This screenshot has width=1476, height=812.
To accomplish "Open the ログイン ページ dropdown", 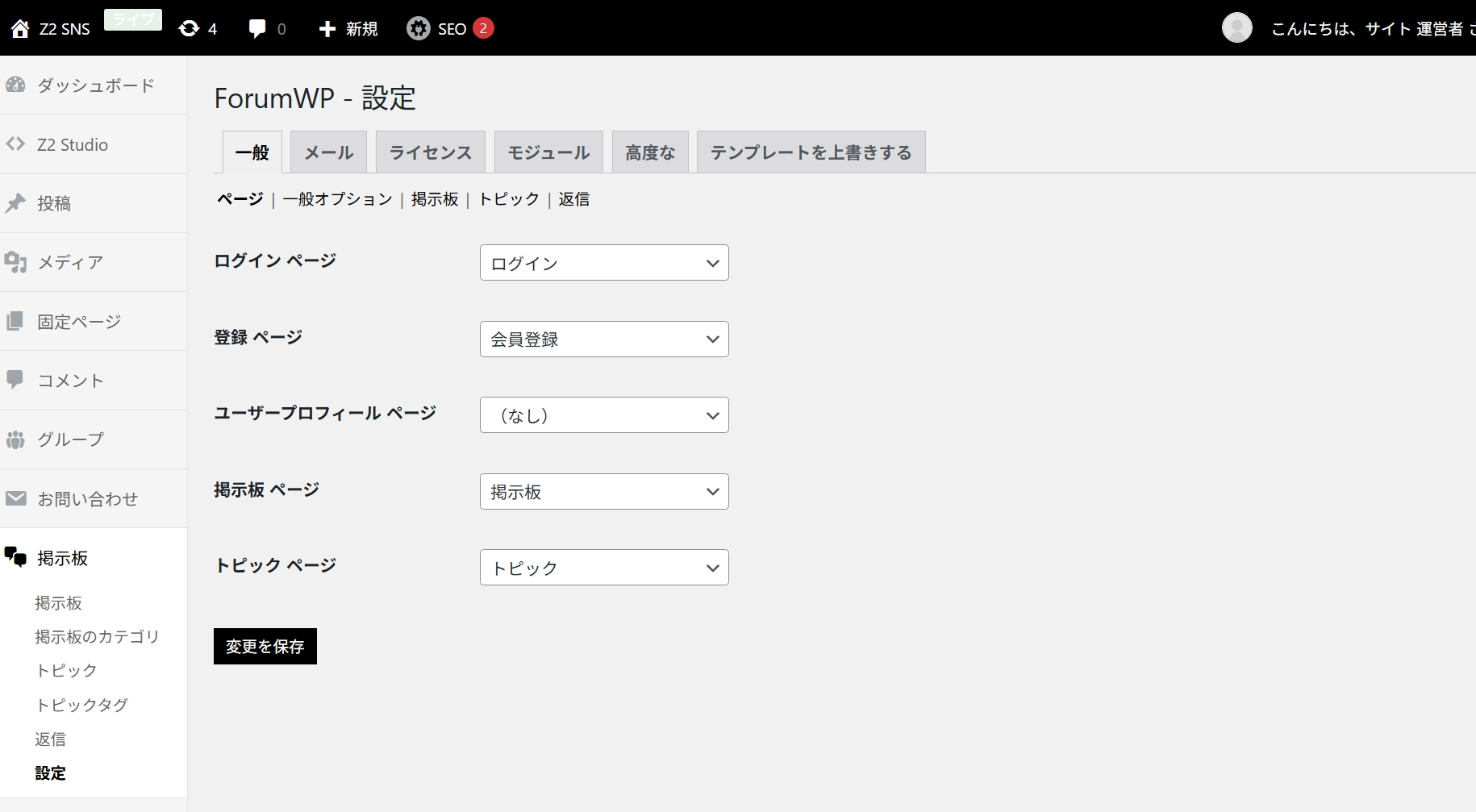I will point(603,263).
